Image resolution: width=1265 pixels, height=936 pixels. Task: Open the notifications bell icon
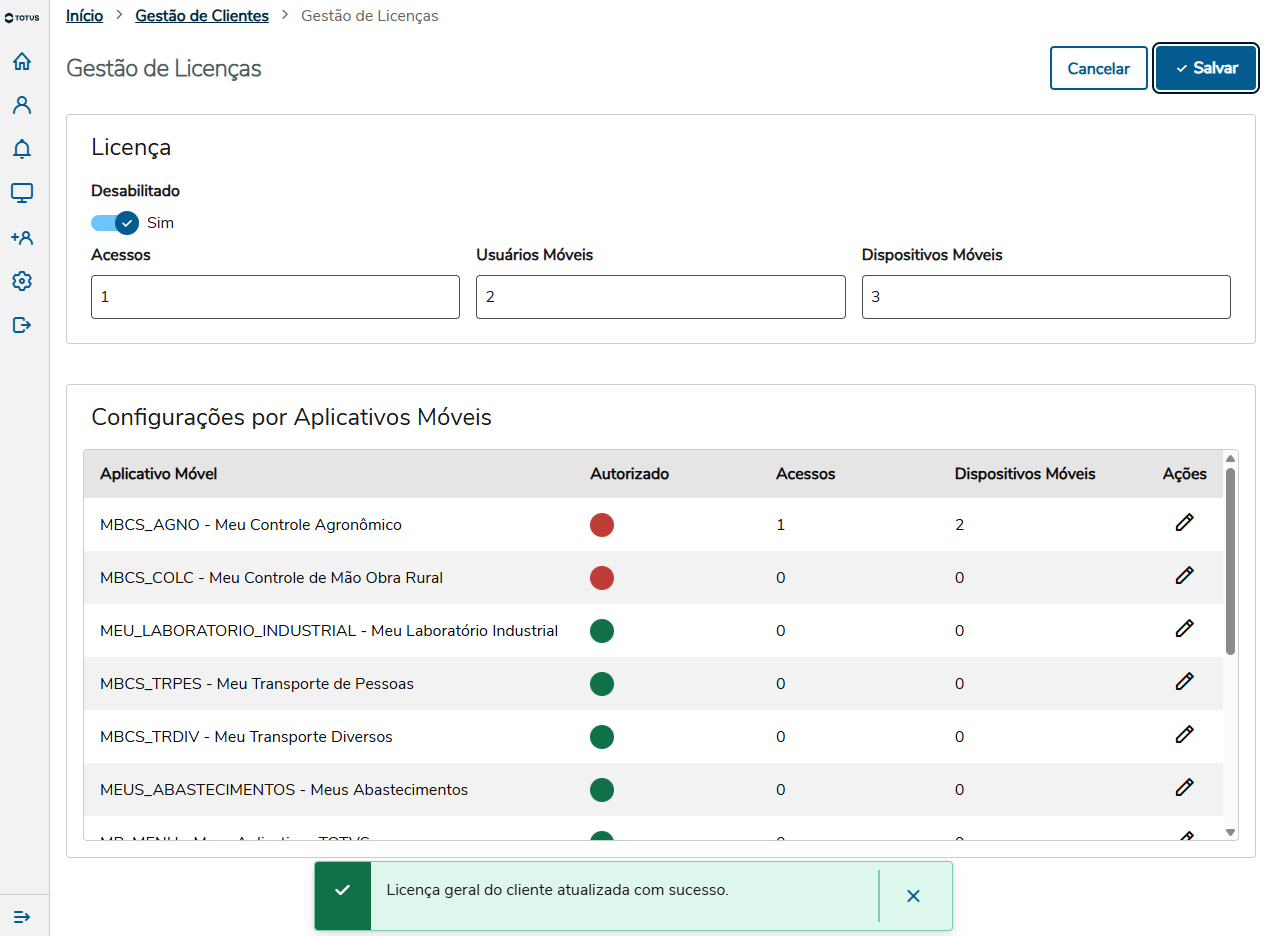pyautogui.click(x=22, y=149)
